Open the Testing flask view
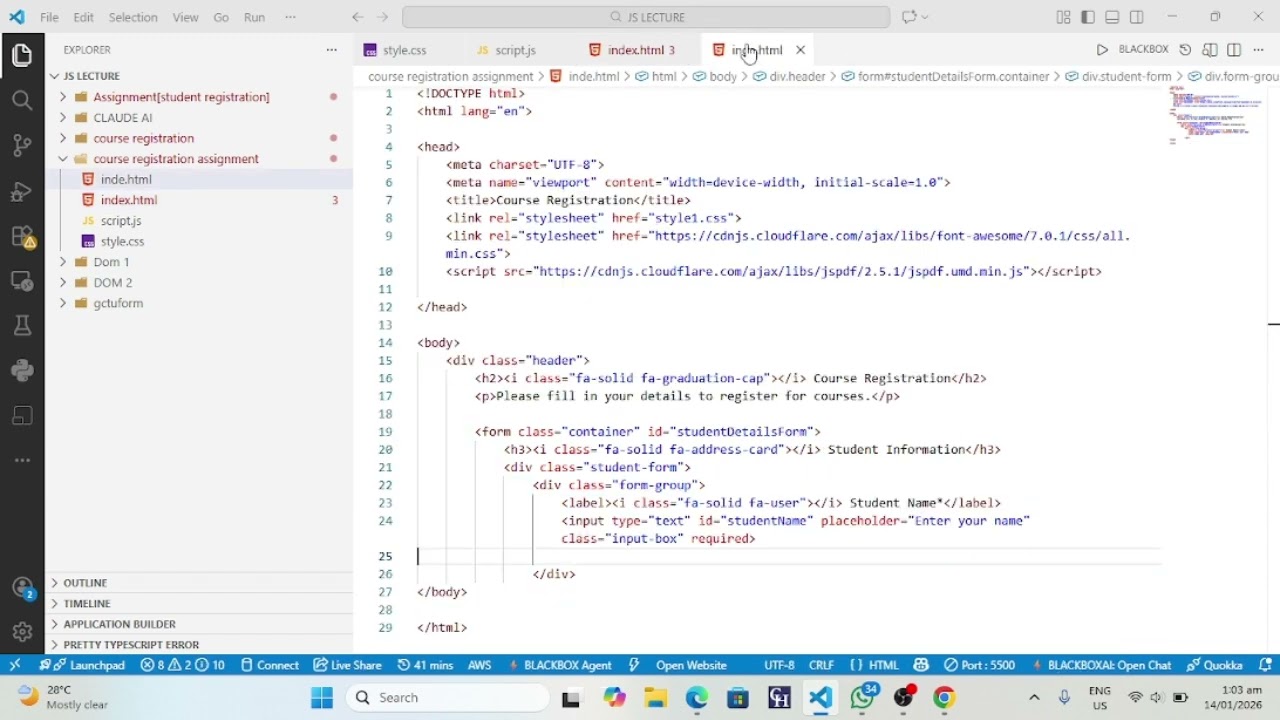Image resolution: width=1280 pixels, height=720 pixels. [22, 326]
